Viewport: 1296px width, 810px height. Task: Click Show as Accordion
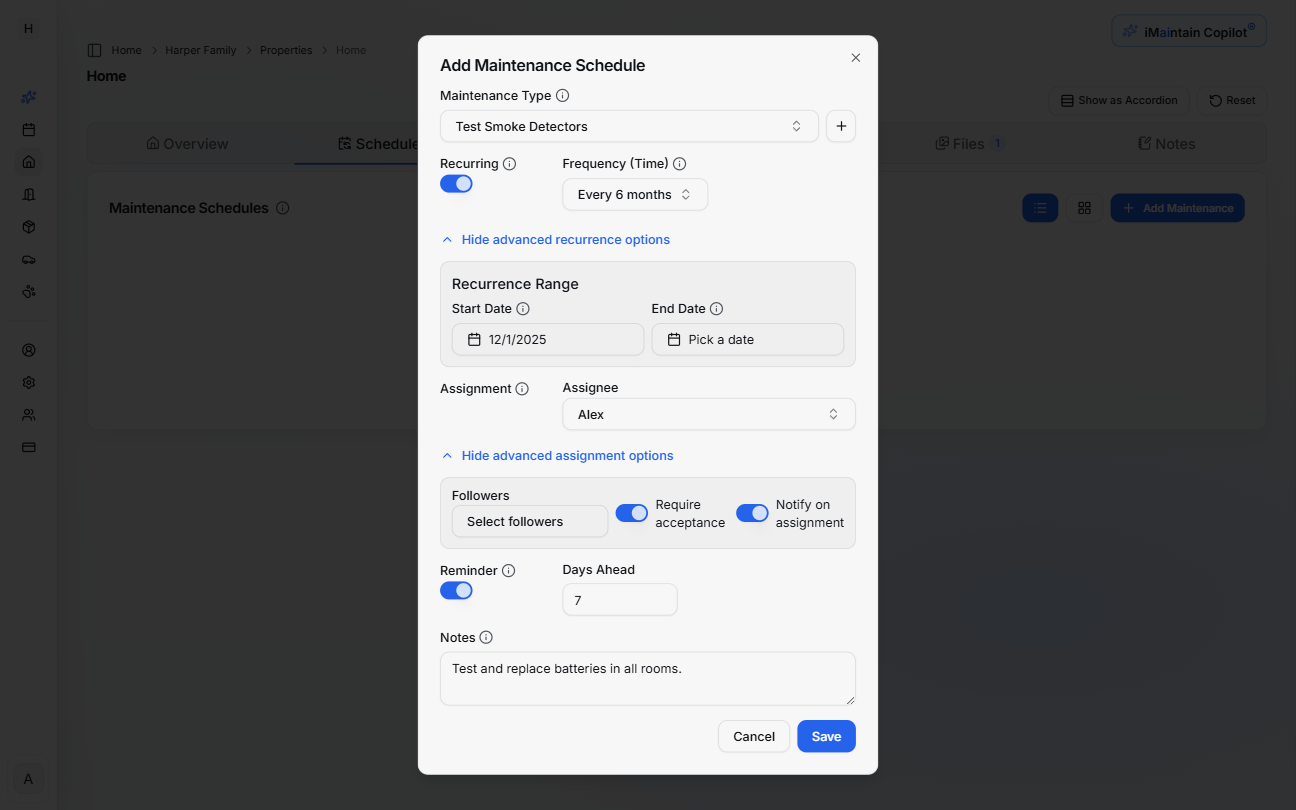pyautogui.click(x=1119, y=100)
